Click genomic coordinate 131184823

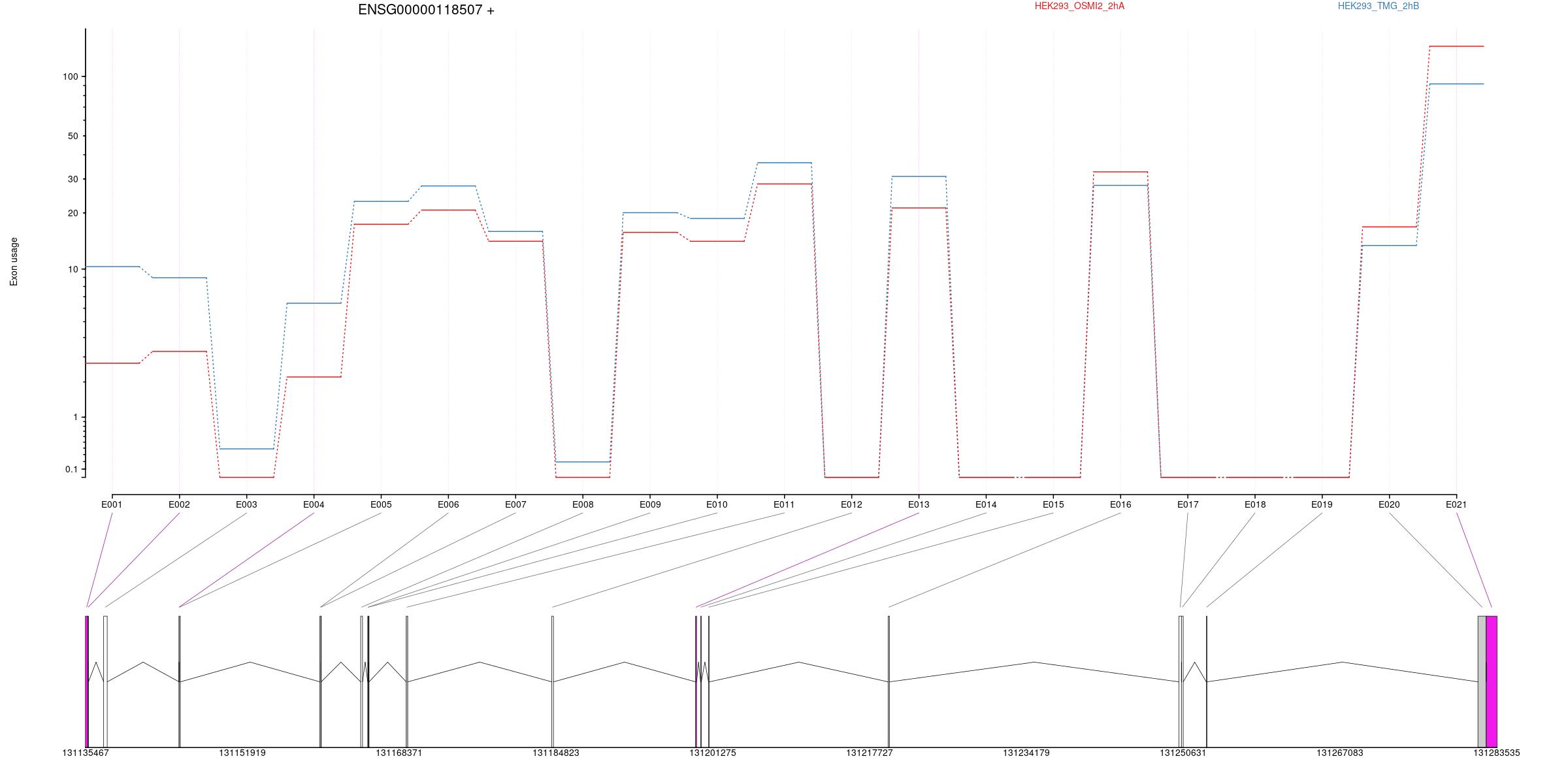(556, 753)
